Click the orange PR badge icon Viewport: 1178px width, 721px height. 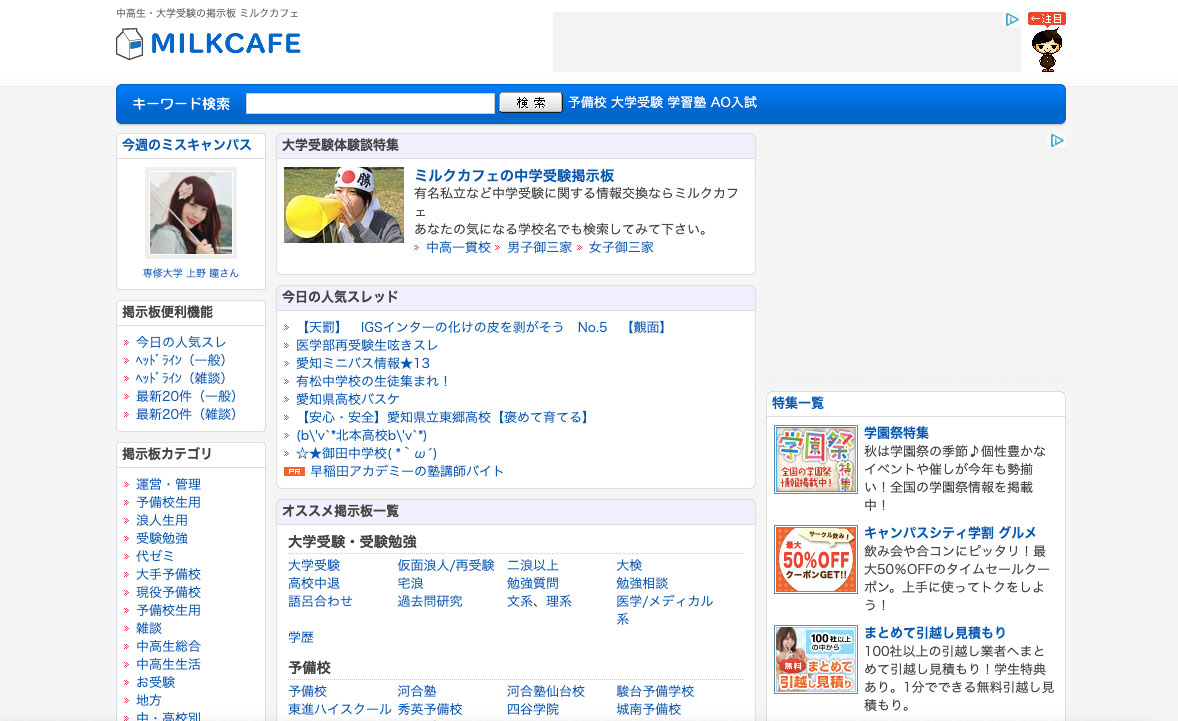294,472
